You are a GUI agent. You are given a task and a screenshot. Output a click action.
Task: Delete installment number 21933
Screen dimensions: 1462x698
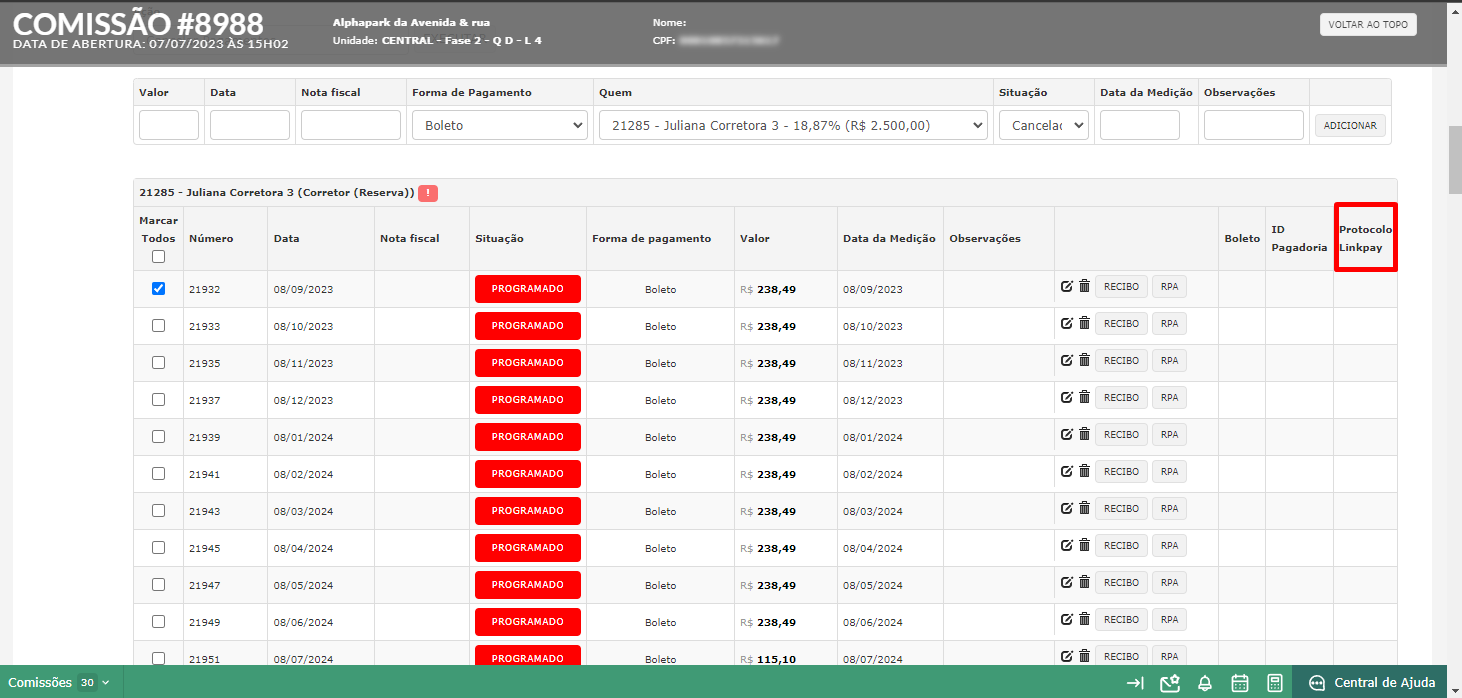(x=1084, y=324)
